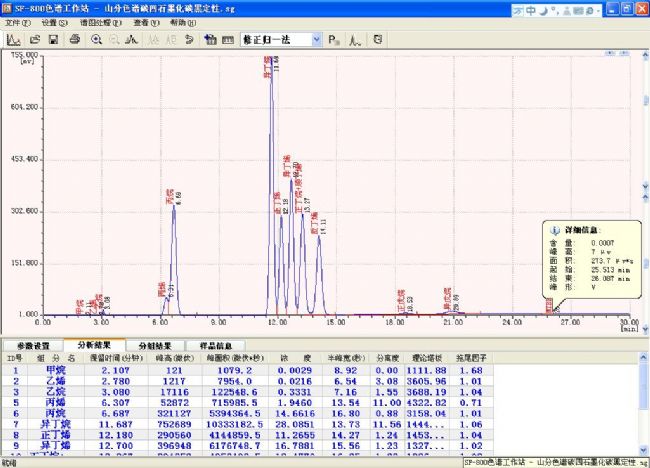Switch to the 样品信息 tab

point(216,346)
